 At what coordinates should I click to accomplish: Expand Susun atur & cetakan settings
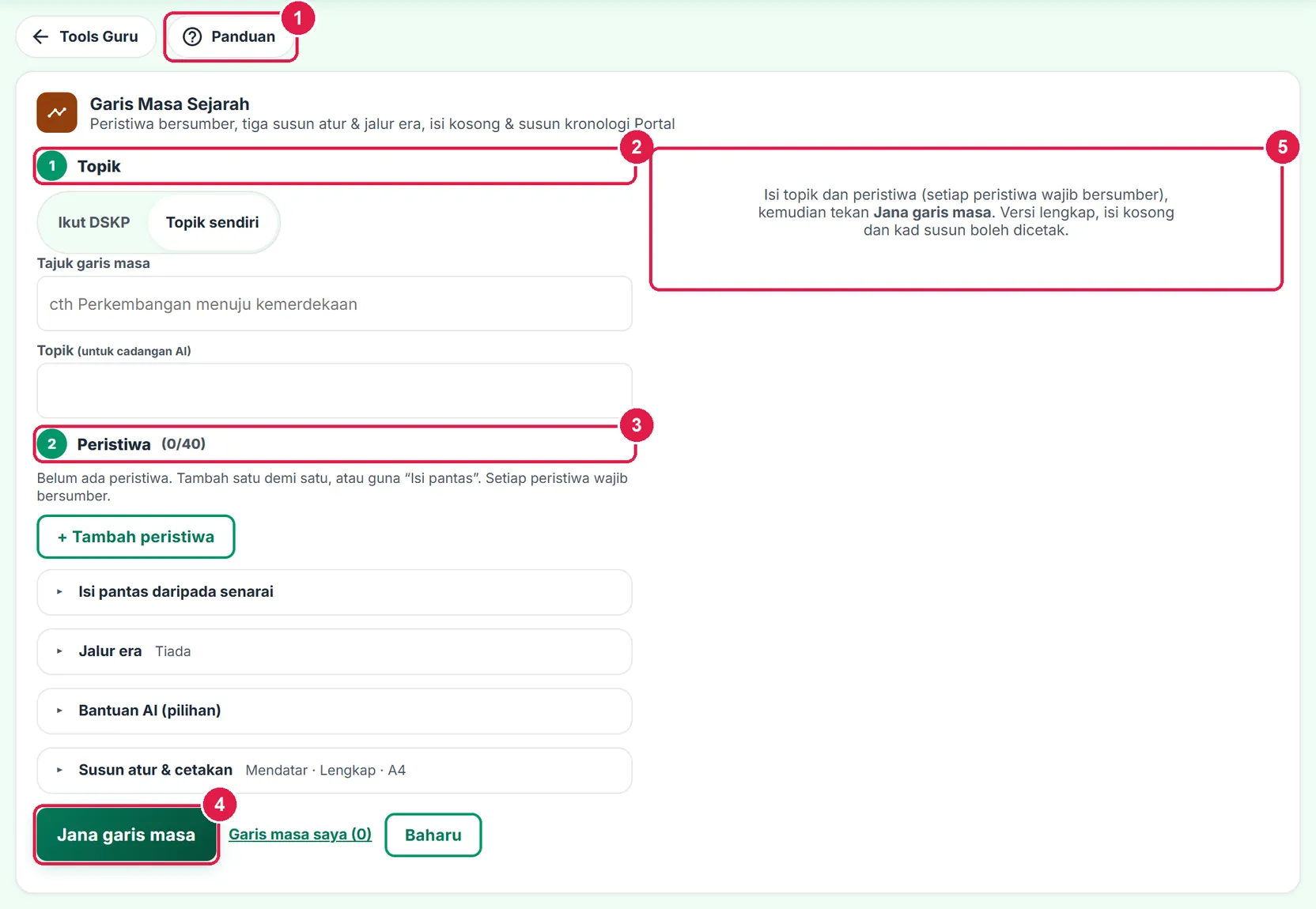pyautogui.click(x=335, y=770)
